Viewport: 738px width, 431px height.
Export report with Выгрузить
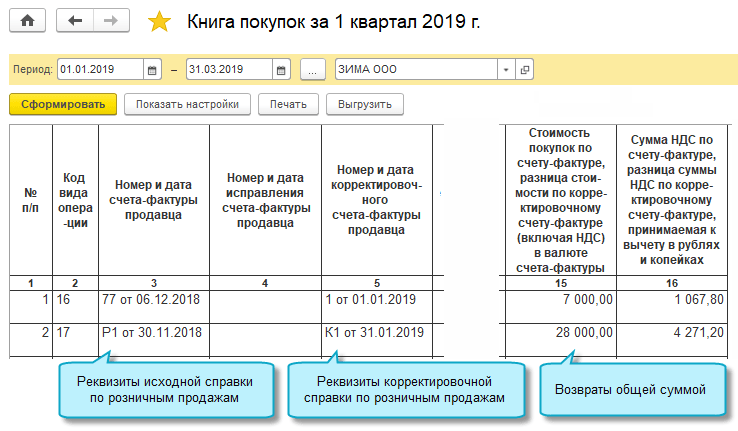365,104
